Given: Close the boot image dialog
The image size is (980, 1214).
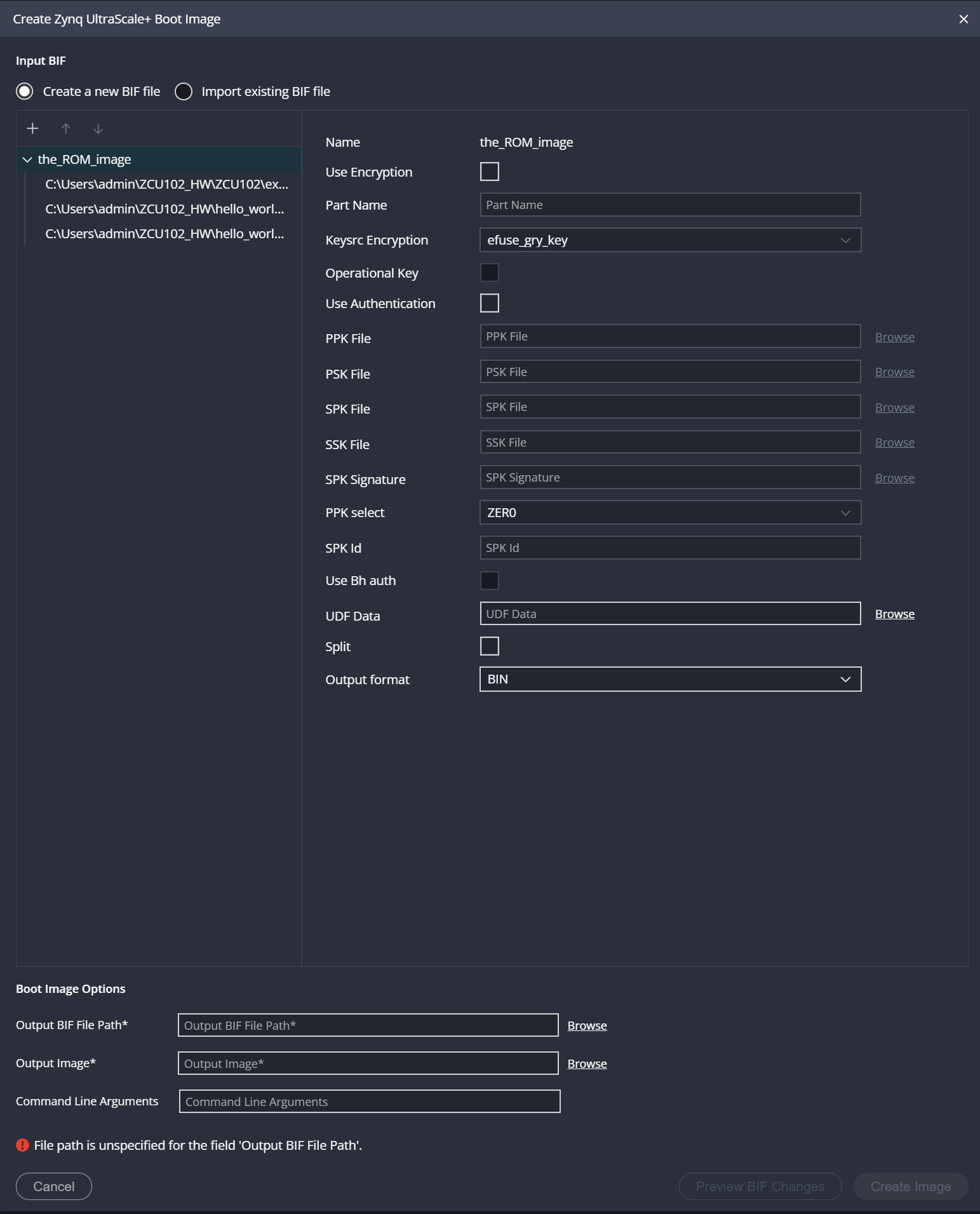Looking at the screenshot, I should (x=963, y=19).
